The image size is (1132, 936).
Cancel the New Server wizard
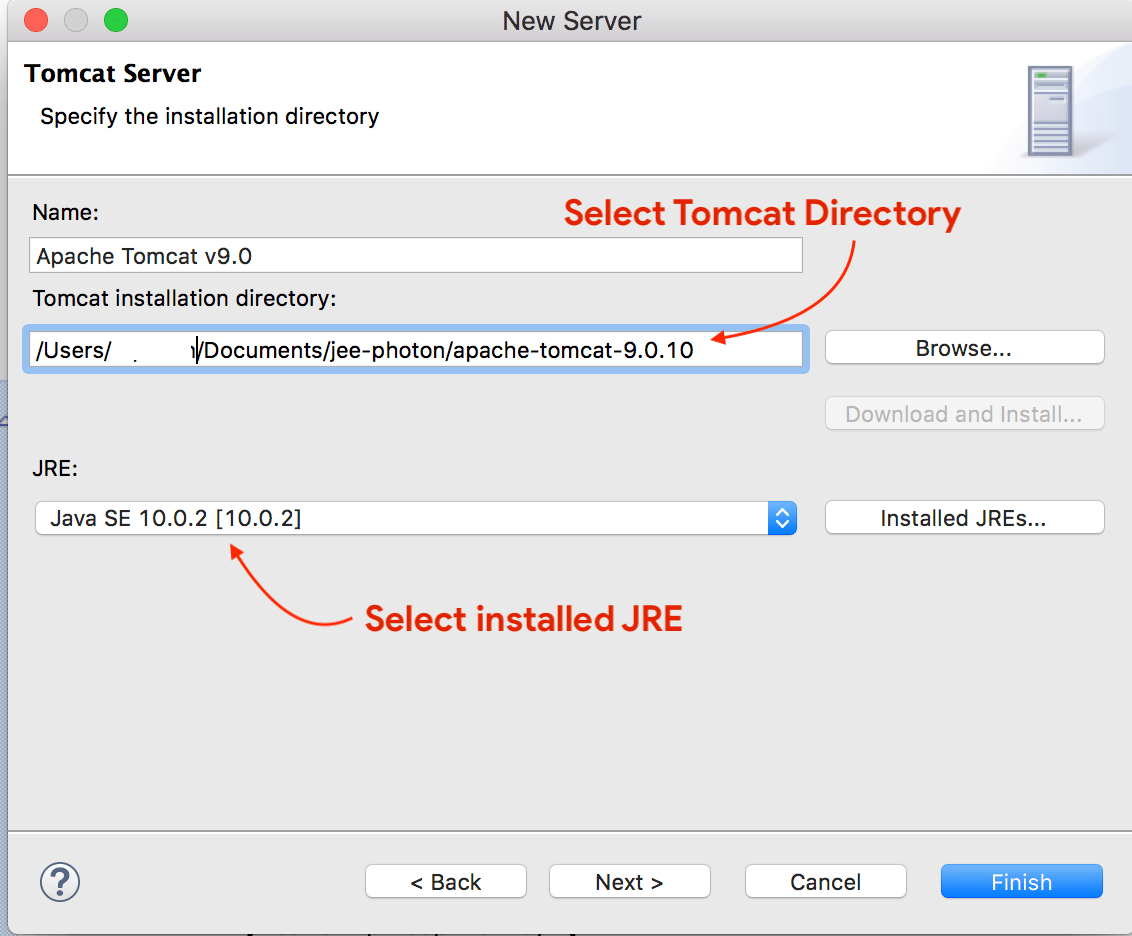click(x=825, y=881)
